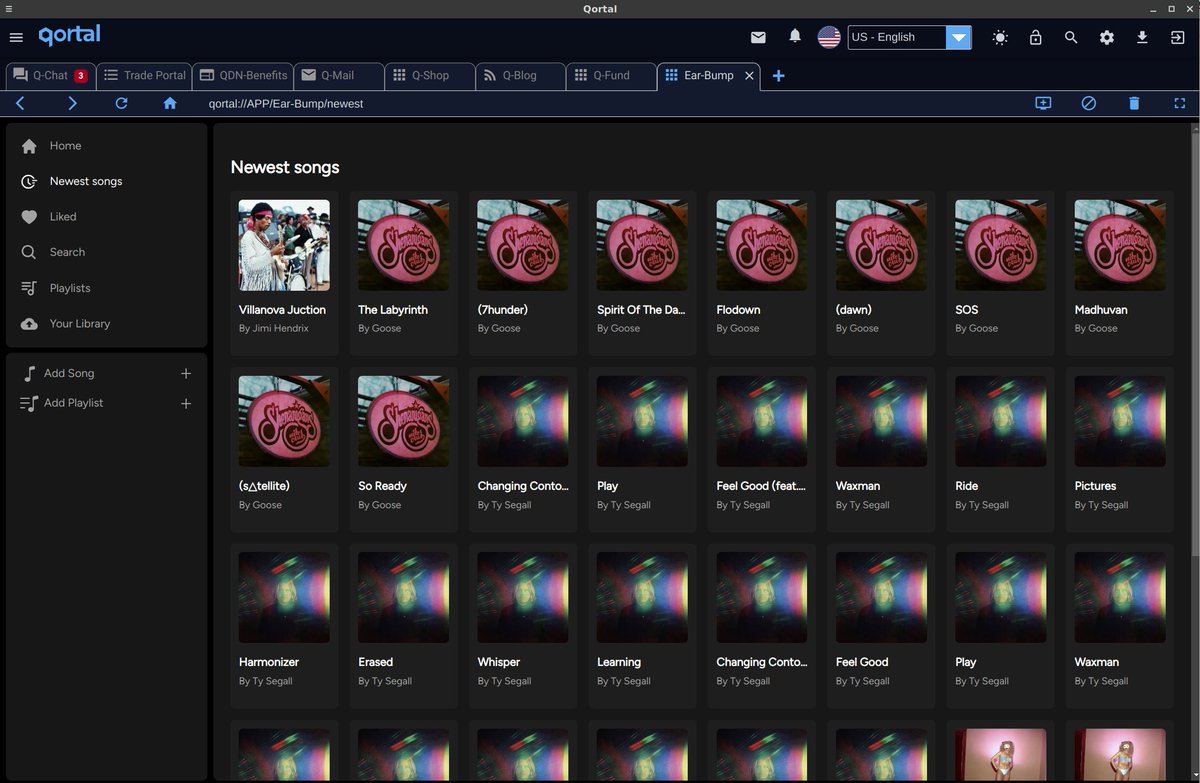1200x783 pixels.
Task: Click the block circle-slash icon
Action: [1089, 103]
